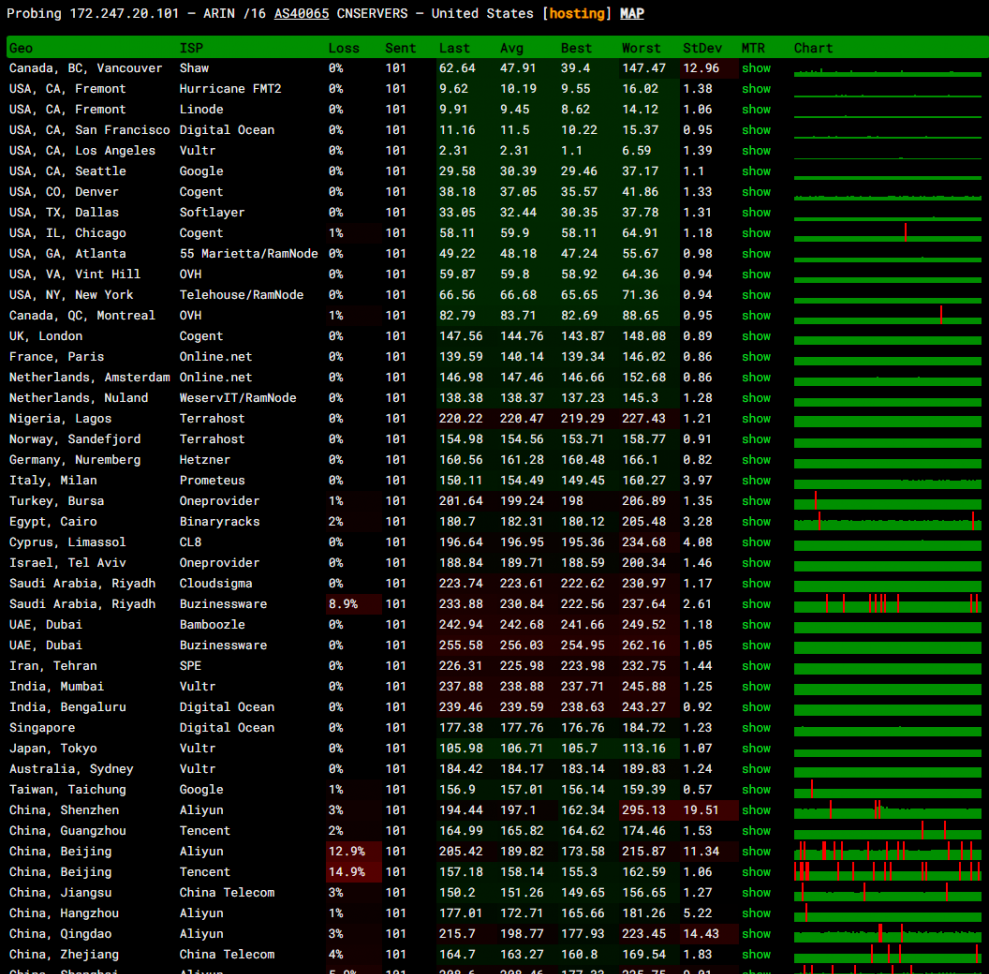Click 'show' MTR for Fremont Hurricane FMT2 row
Screen dimensions: 989x974
coord(756,89)
